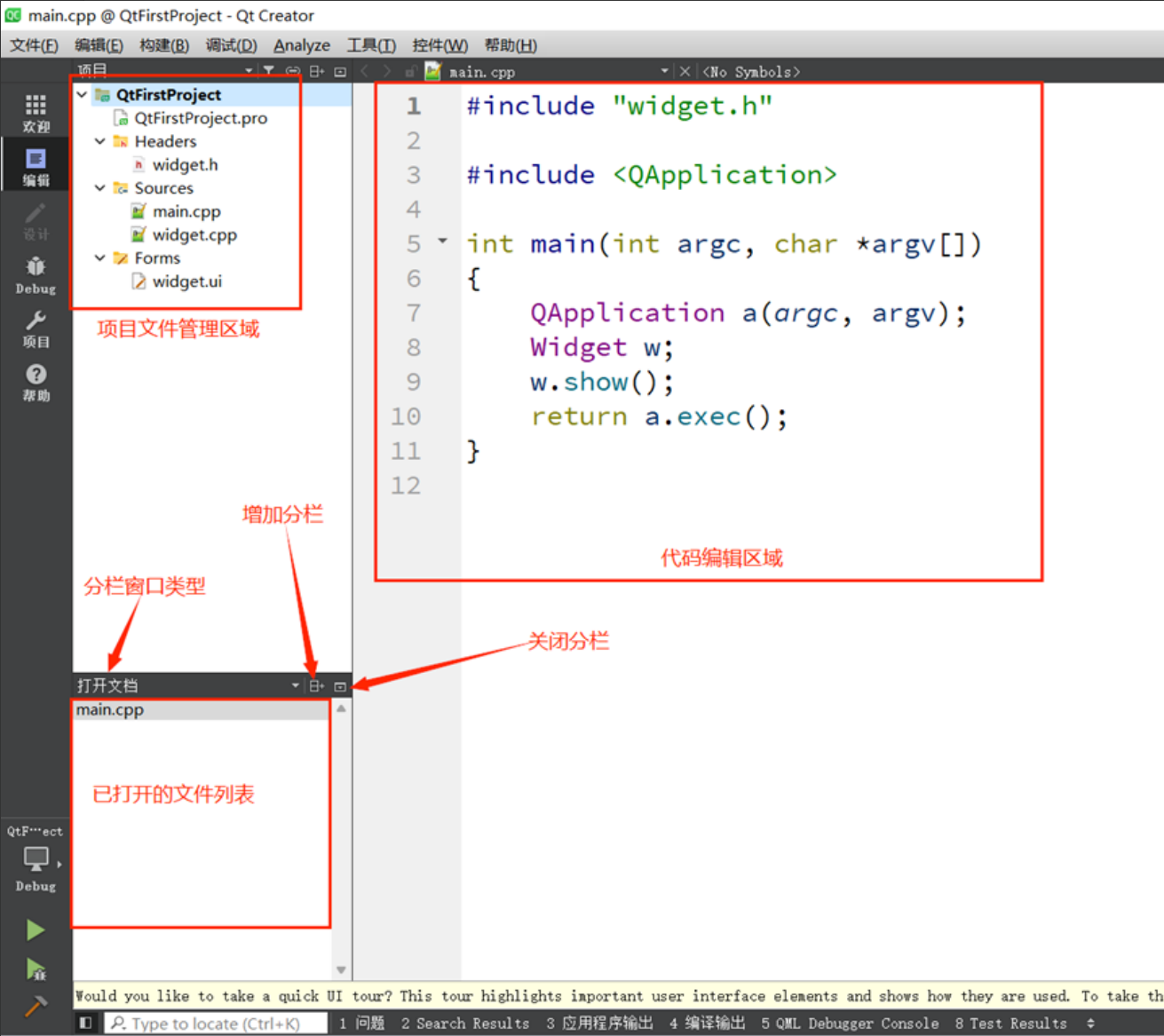Viewport: 1164px width, 1036px height.
Task: Open the 文件(F) menu
Action: pos(35,45)
